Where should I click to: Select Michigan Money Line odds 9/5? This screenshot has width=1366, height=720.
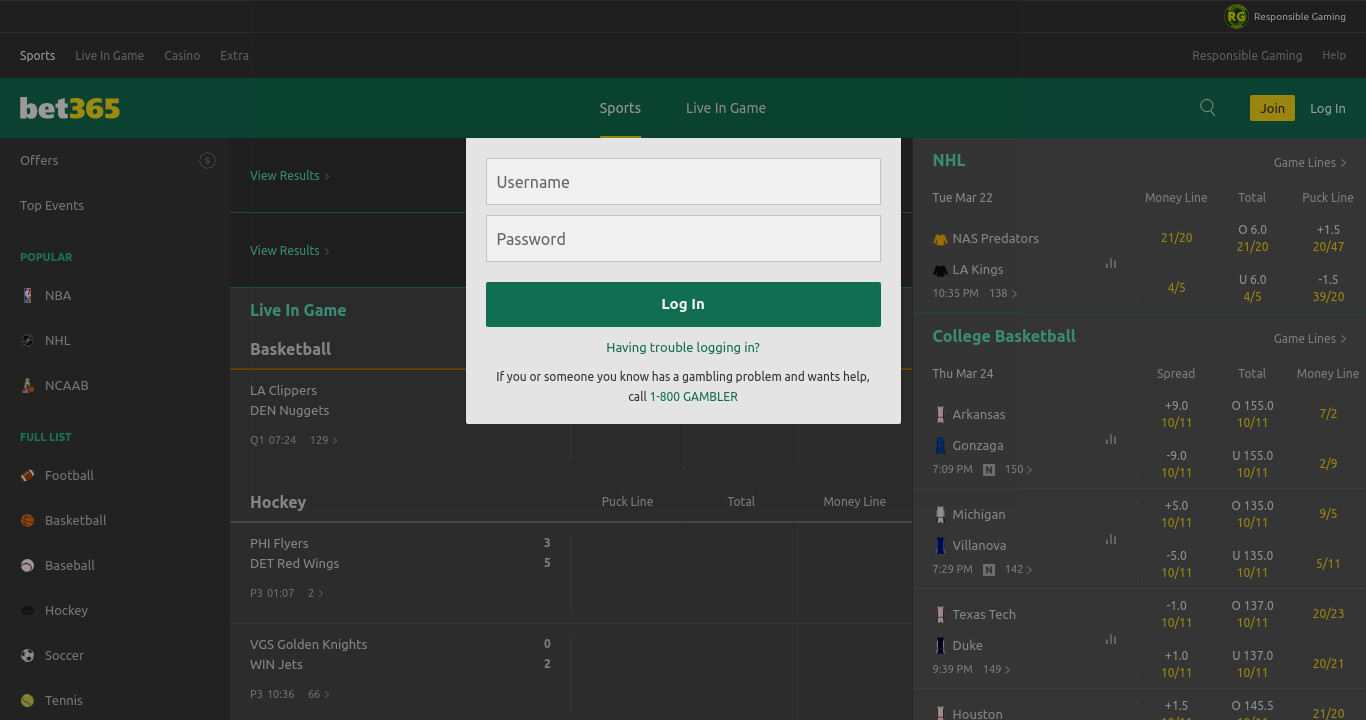coord(1328,513)
